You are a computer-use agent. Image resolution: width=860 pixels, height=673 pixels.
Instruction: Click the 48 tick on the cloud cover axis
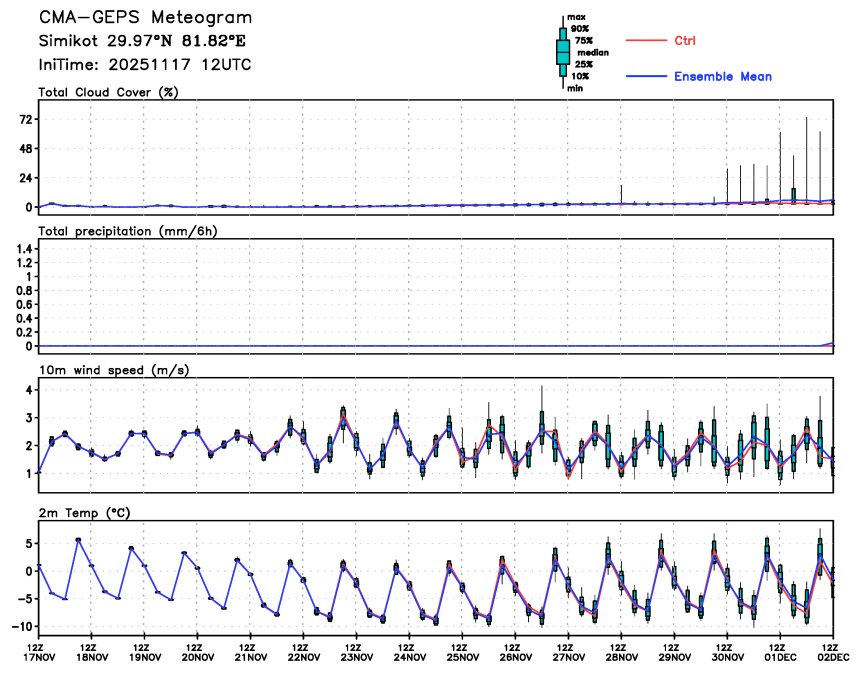[x=26, y=149]
